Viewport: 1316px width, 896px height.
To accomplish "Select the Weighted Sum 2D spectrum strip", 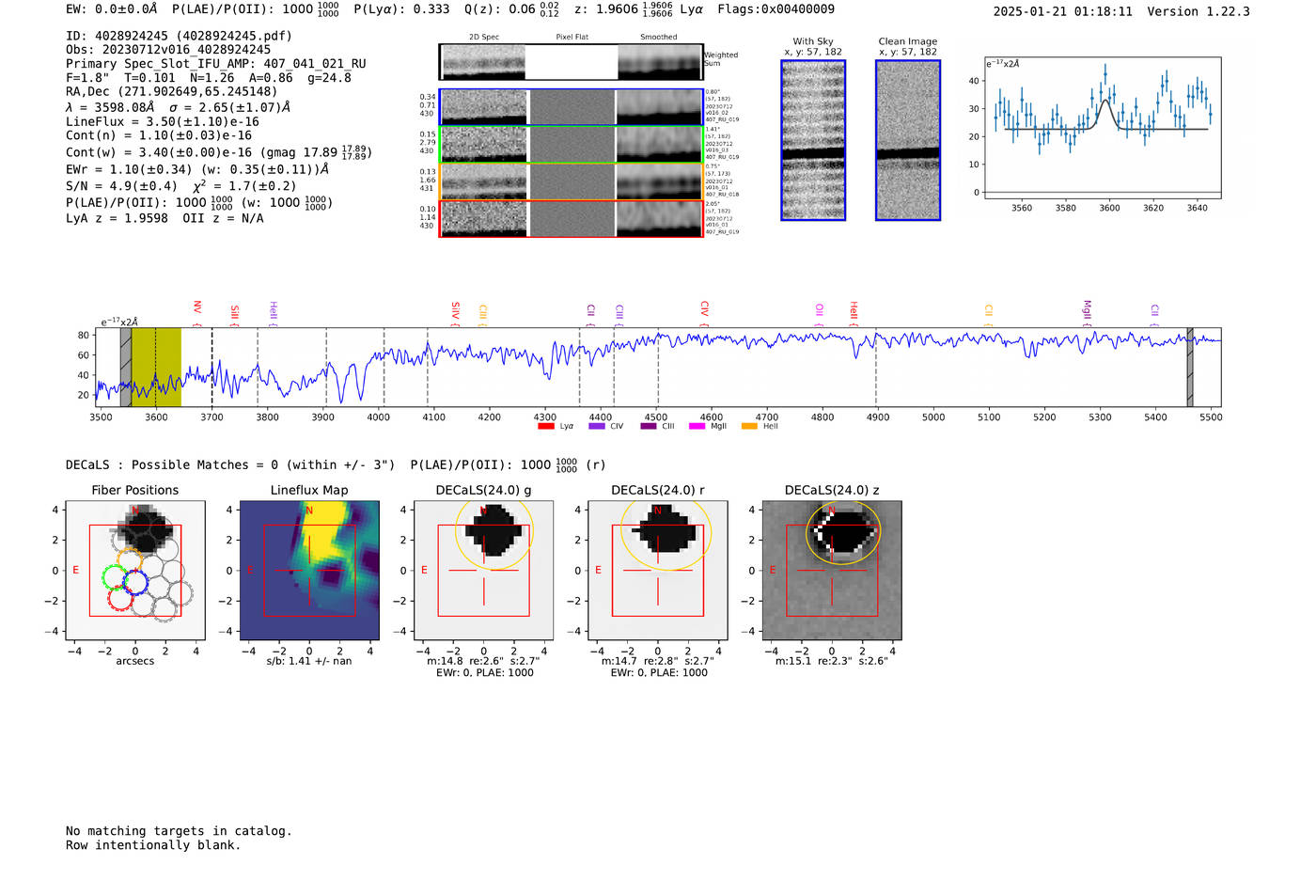I will point(571,61).
